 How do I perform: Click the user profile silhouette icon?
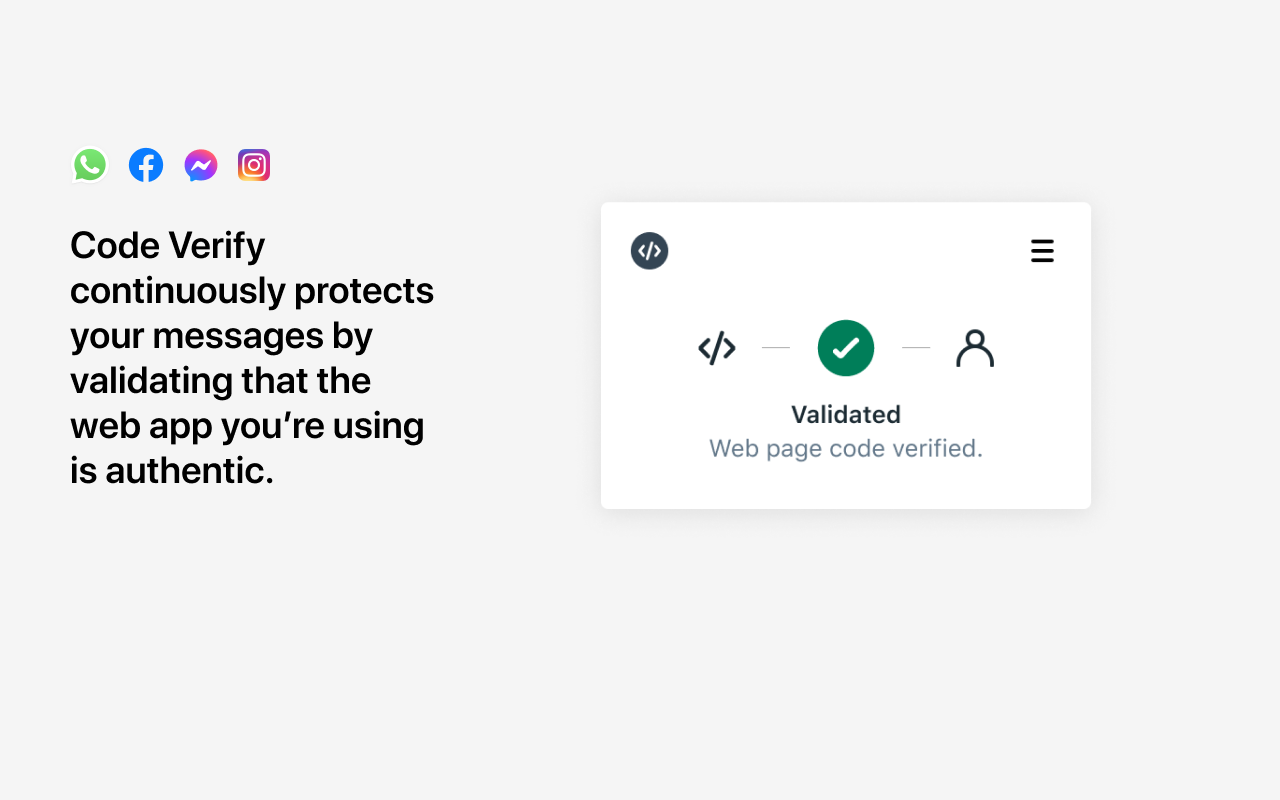coord(975,348)
